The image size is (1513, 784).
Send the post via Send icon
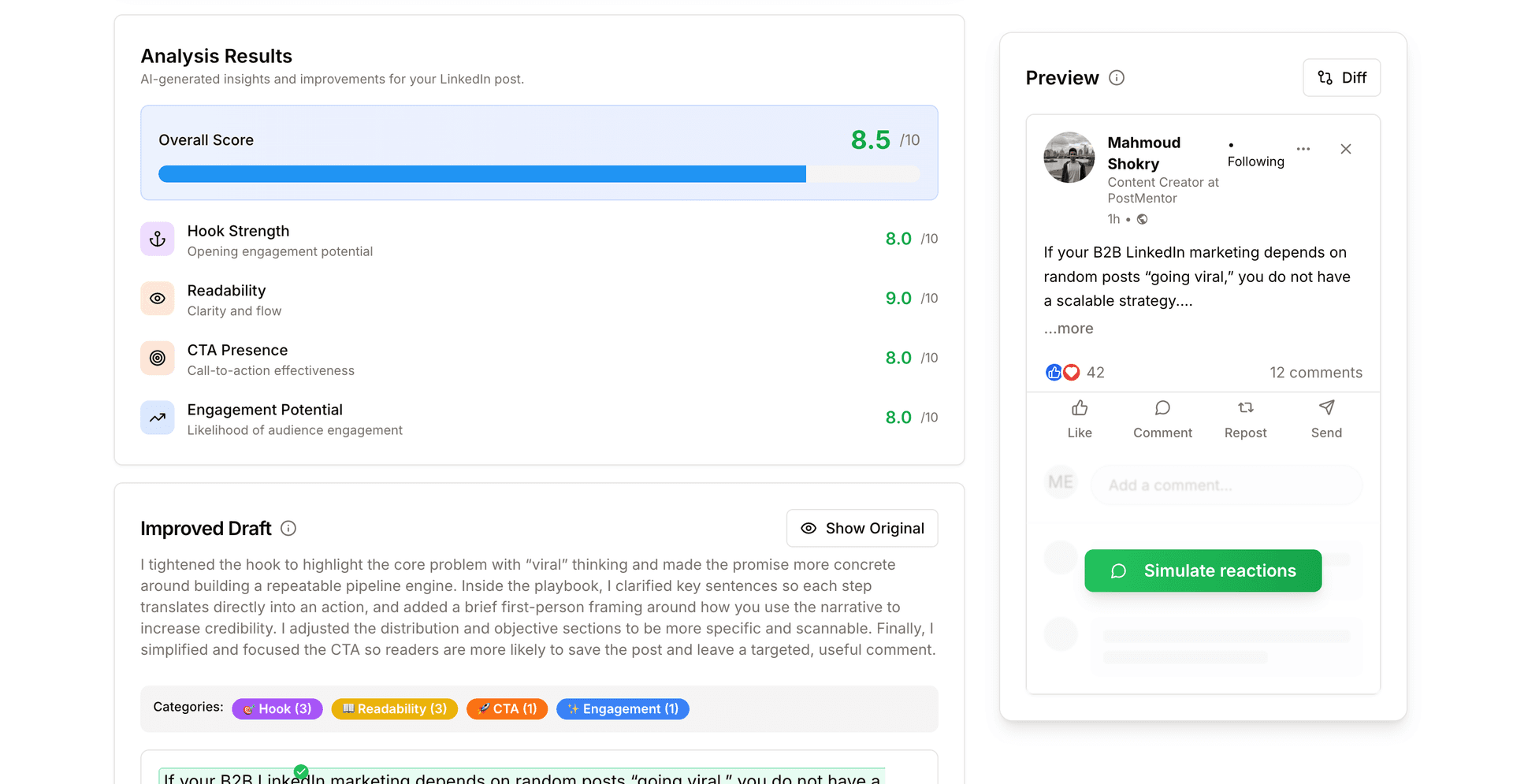[x=1326, y=418]
